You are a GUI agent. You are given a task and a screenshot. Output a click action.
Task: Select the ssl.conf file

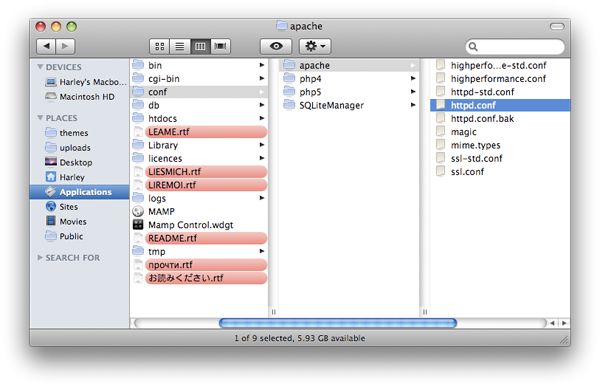tap(500, 172)
